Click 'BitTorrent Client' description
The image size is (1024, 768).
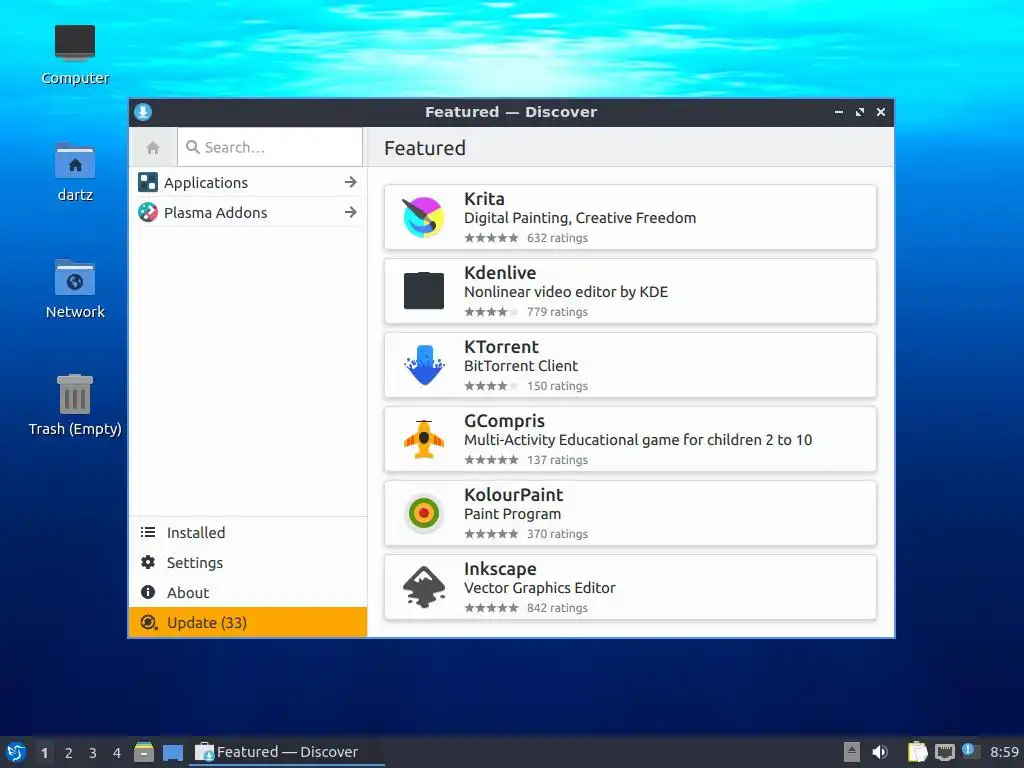pos(520,366)
